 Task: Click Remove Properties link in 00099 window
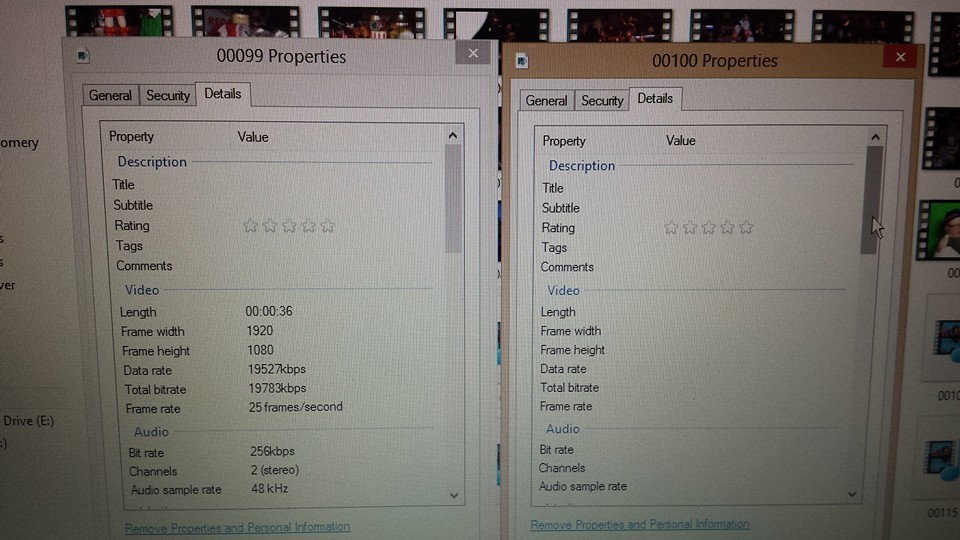coord(237,527)
